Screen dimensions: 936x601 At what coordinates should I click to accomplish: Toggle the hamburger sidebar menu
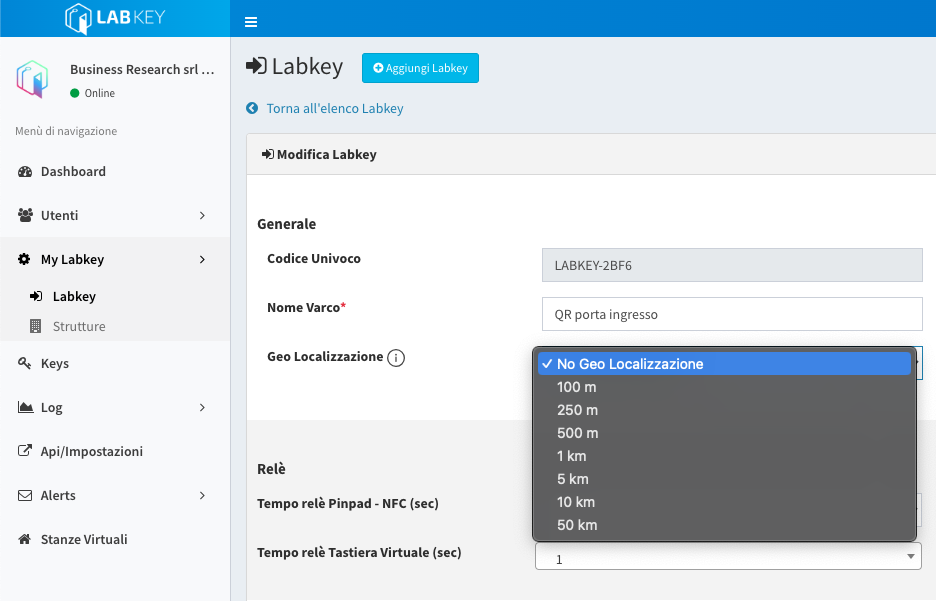click(251, 22)
